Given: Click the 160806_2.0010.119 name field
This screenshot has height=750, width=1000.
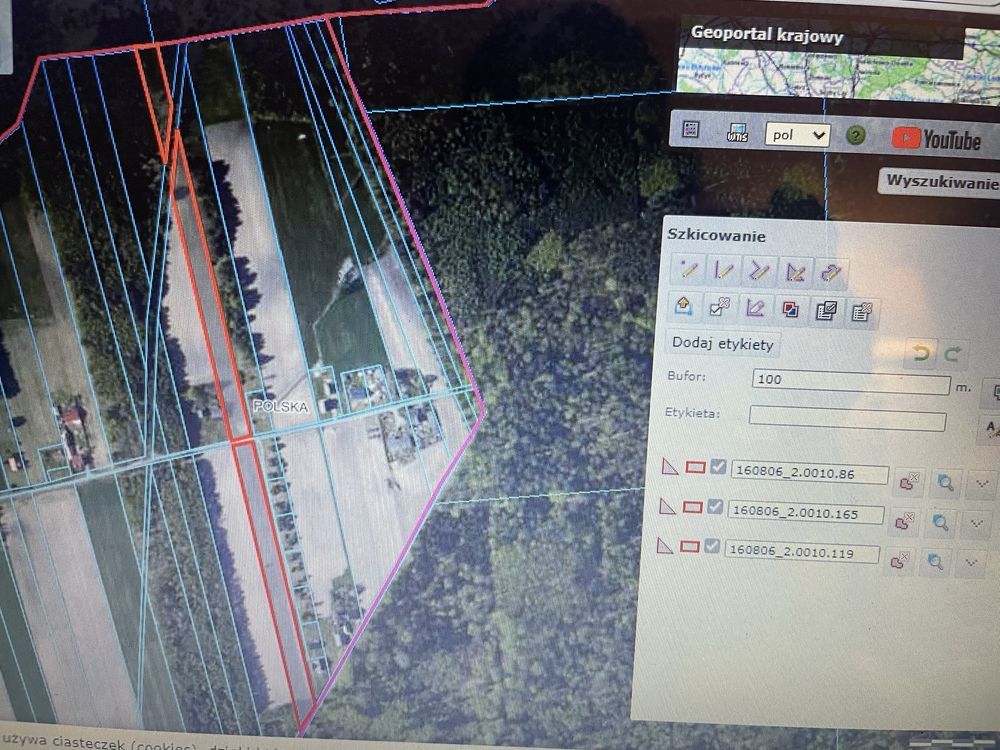Looking at the screenshot, I should pos(802,552).
